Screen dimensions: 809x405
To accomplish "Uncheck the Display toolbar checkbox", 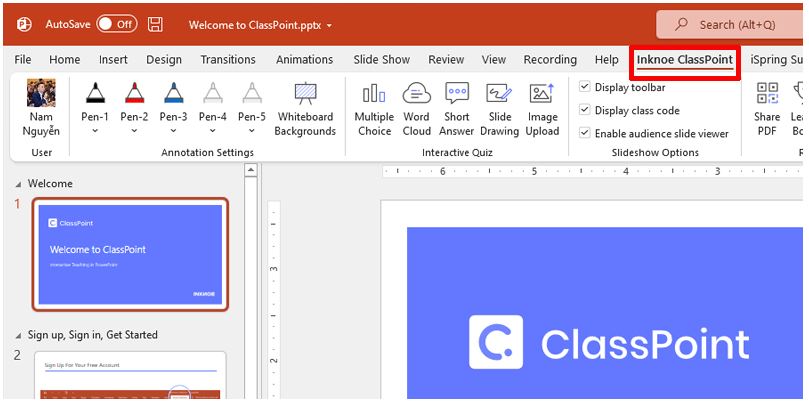I will point(585,87).
